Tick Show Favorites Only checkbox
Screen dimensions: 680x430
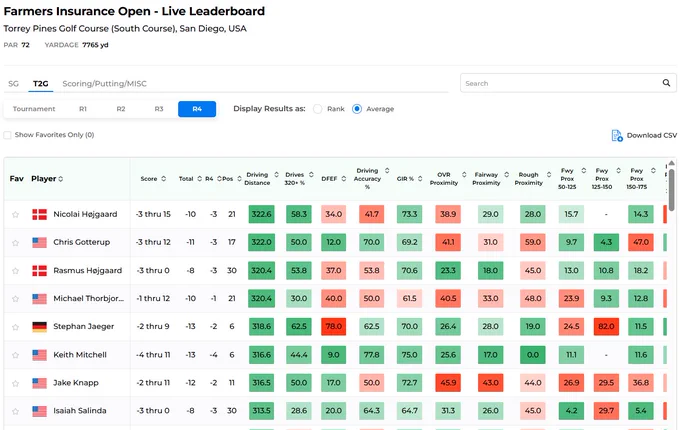coord(7,135)
